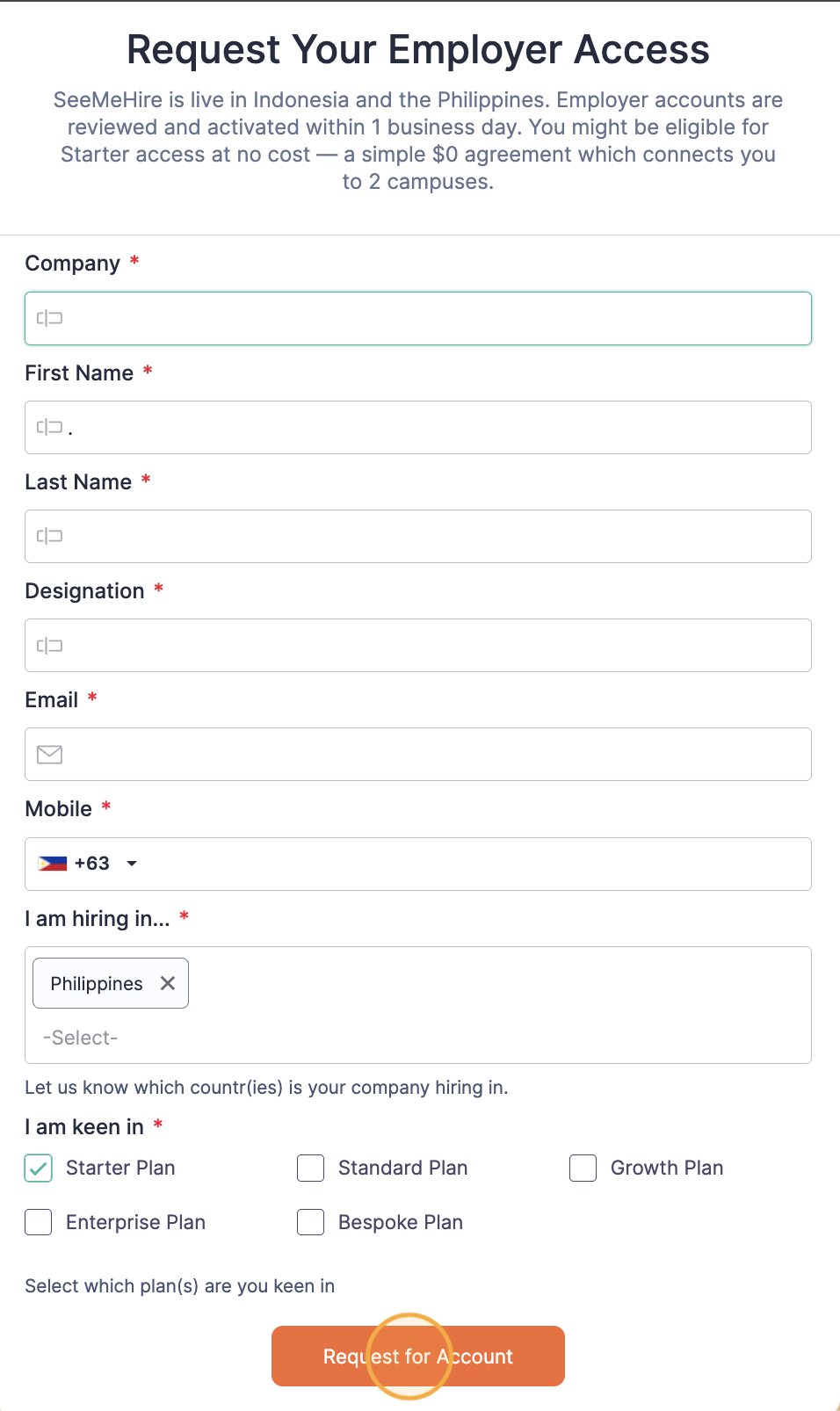
Task: Uncheck the Starter Plan checkbox
Action: click(x=39, y=1169)
